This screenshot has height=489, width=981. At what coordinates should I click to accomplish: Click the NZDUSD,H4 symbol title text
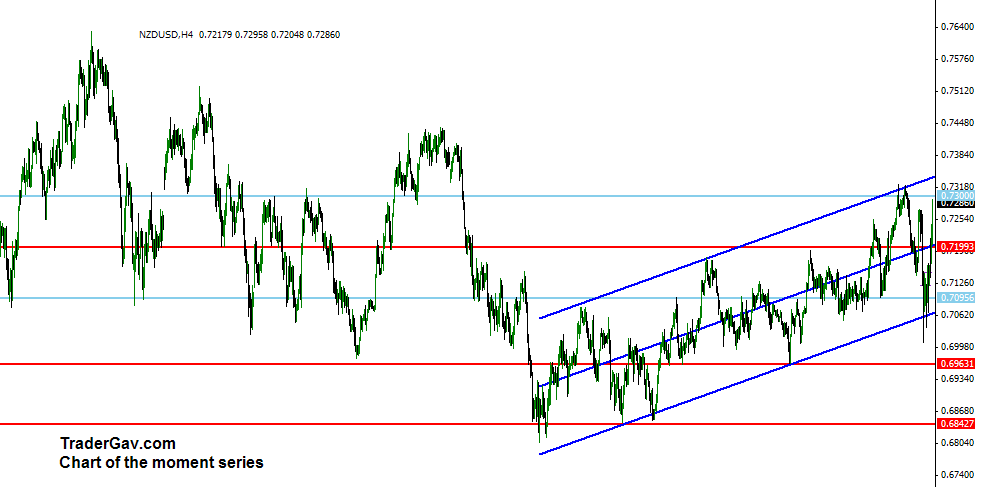click(167, 35)
